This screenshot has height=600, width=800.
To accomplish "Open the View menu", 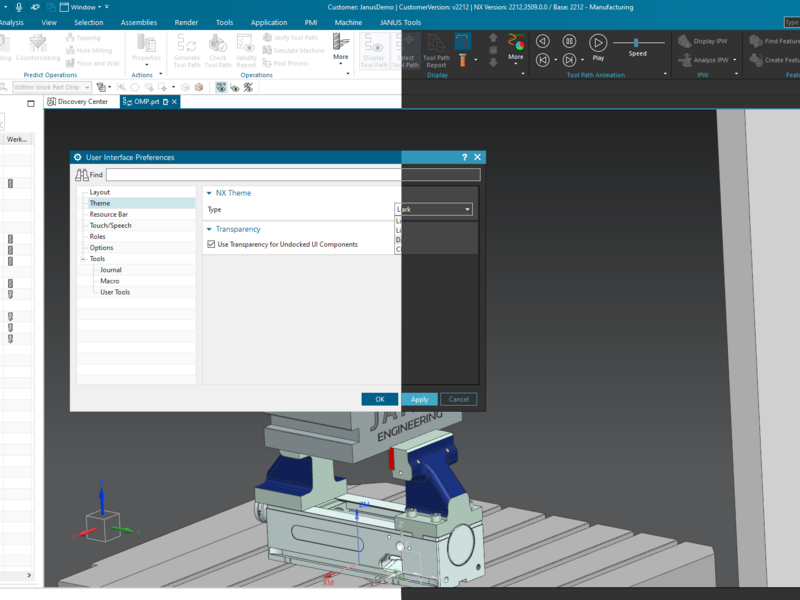I will 49,22.
